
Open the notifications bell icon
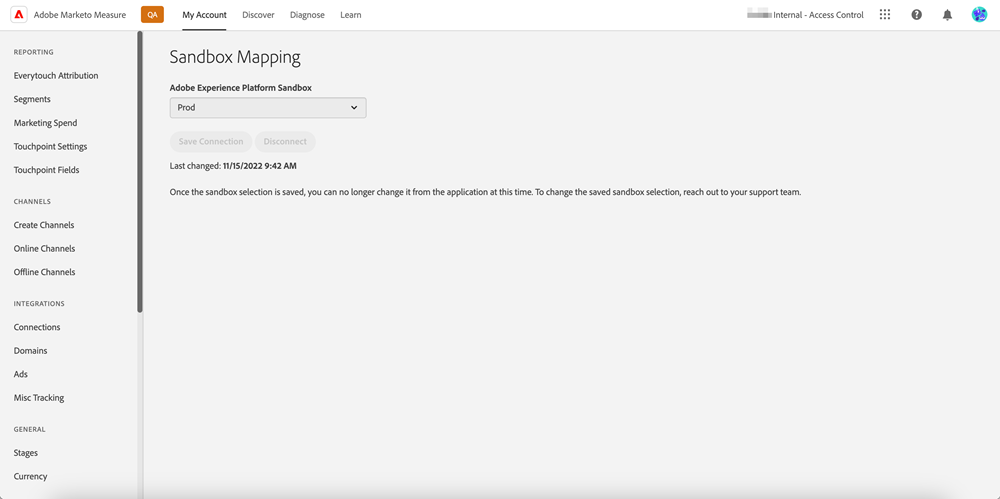pyautogui.click(x=948, y=15)
